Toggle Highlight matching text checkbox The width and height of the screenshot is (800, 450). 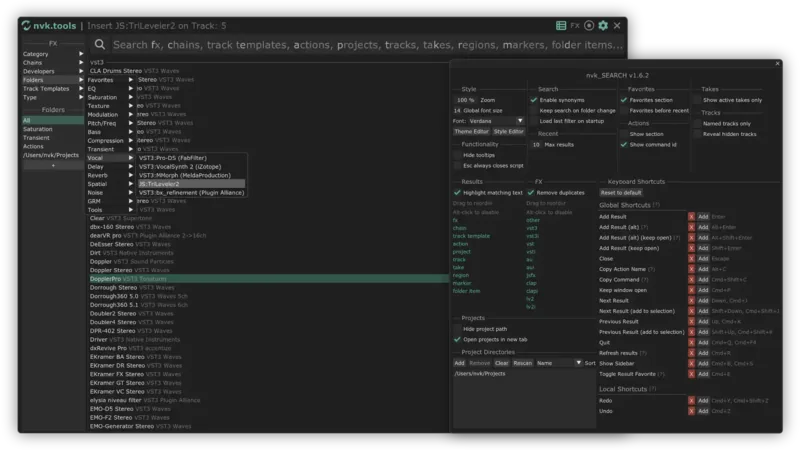(x=457, y=192)
